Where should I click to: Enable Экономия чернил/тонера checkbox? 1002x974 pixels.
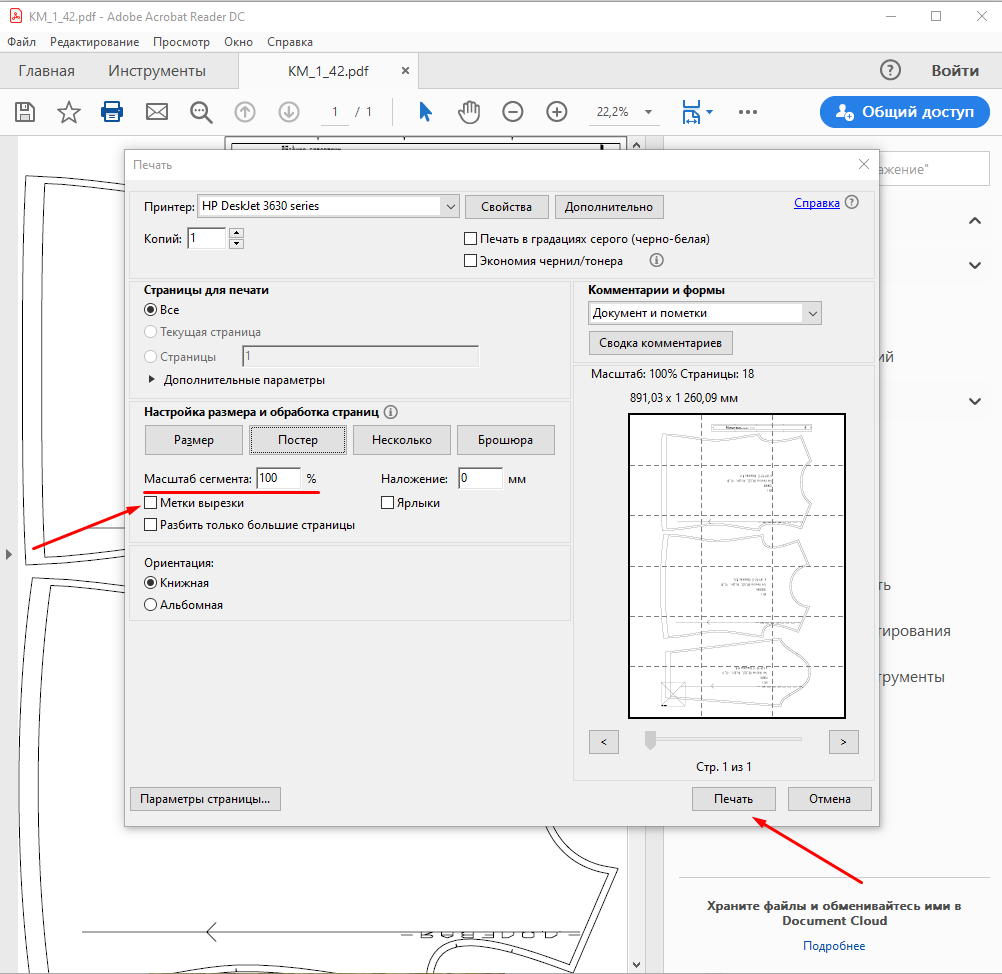pyautogui.click(x=470, y=261)
